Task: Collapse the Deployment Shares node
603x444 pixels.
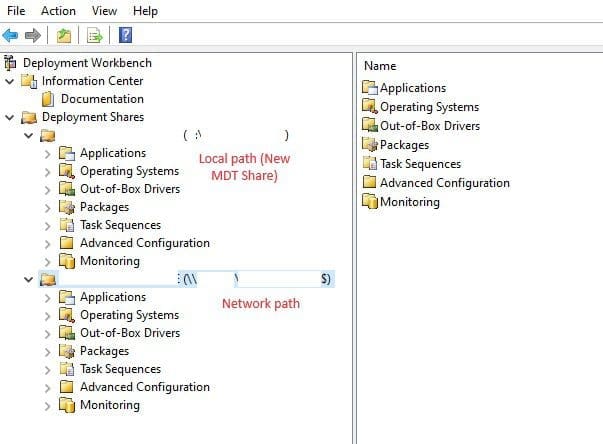Action: pyautogui.click(x=10, y=117)
